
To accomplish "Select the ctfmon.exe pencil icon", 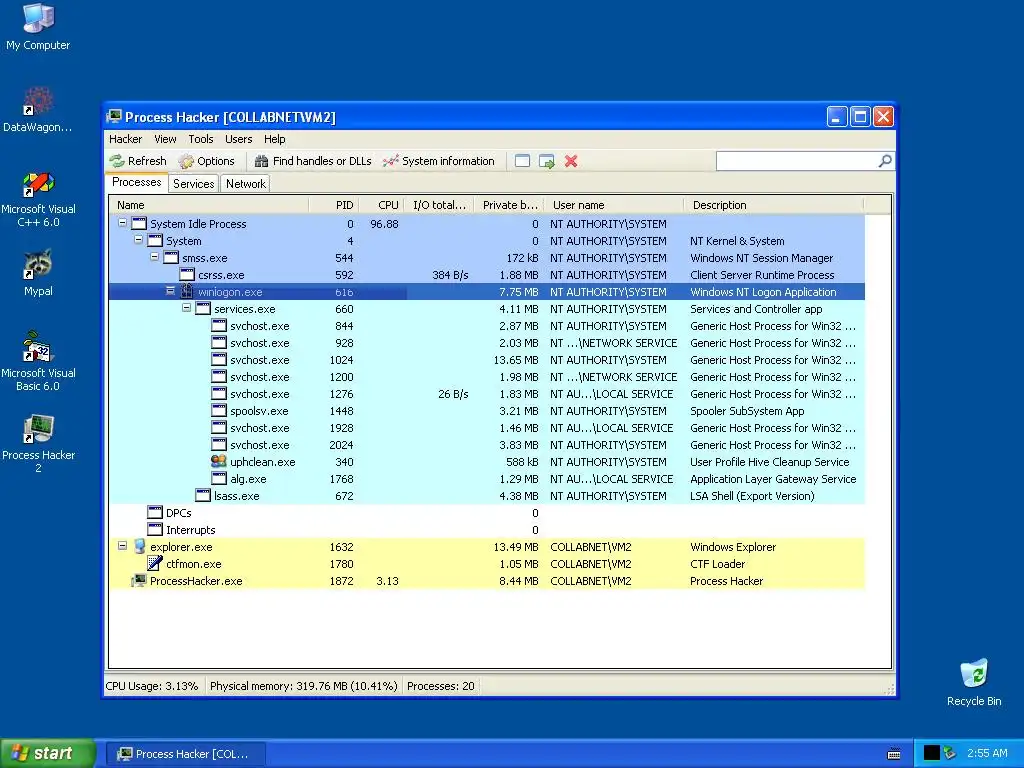I will pos(155,563).
